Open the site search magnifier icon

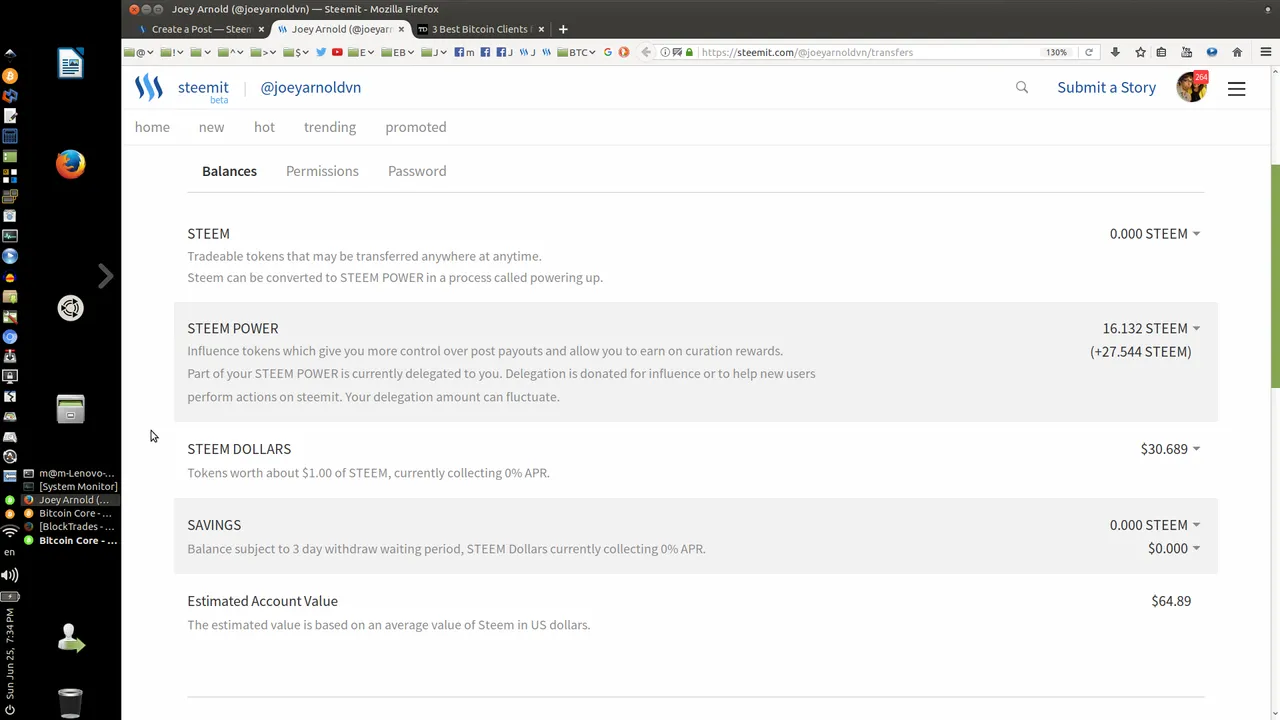click(1022, 87)
